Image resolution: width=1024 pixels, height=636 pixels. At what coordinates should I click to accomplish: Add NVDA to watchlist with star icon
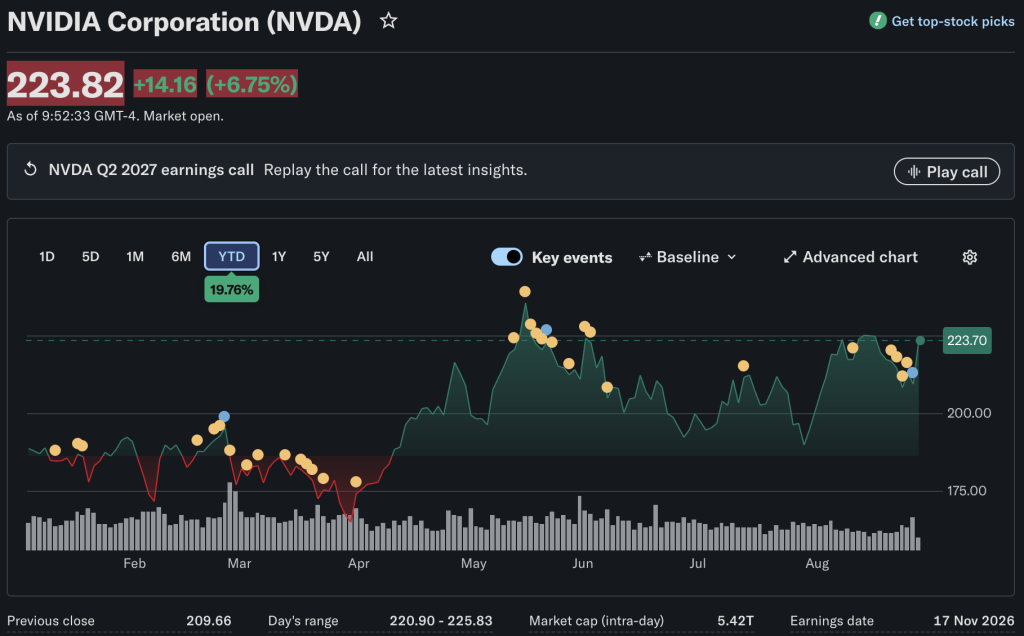pyautogui.click(x=389, y=21)
